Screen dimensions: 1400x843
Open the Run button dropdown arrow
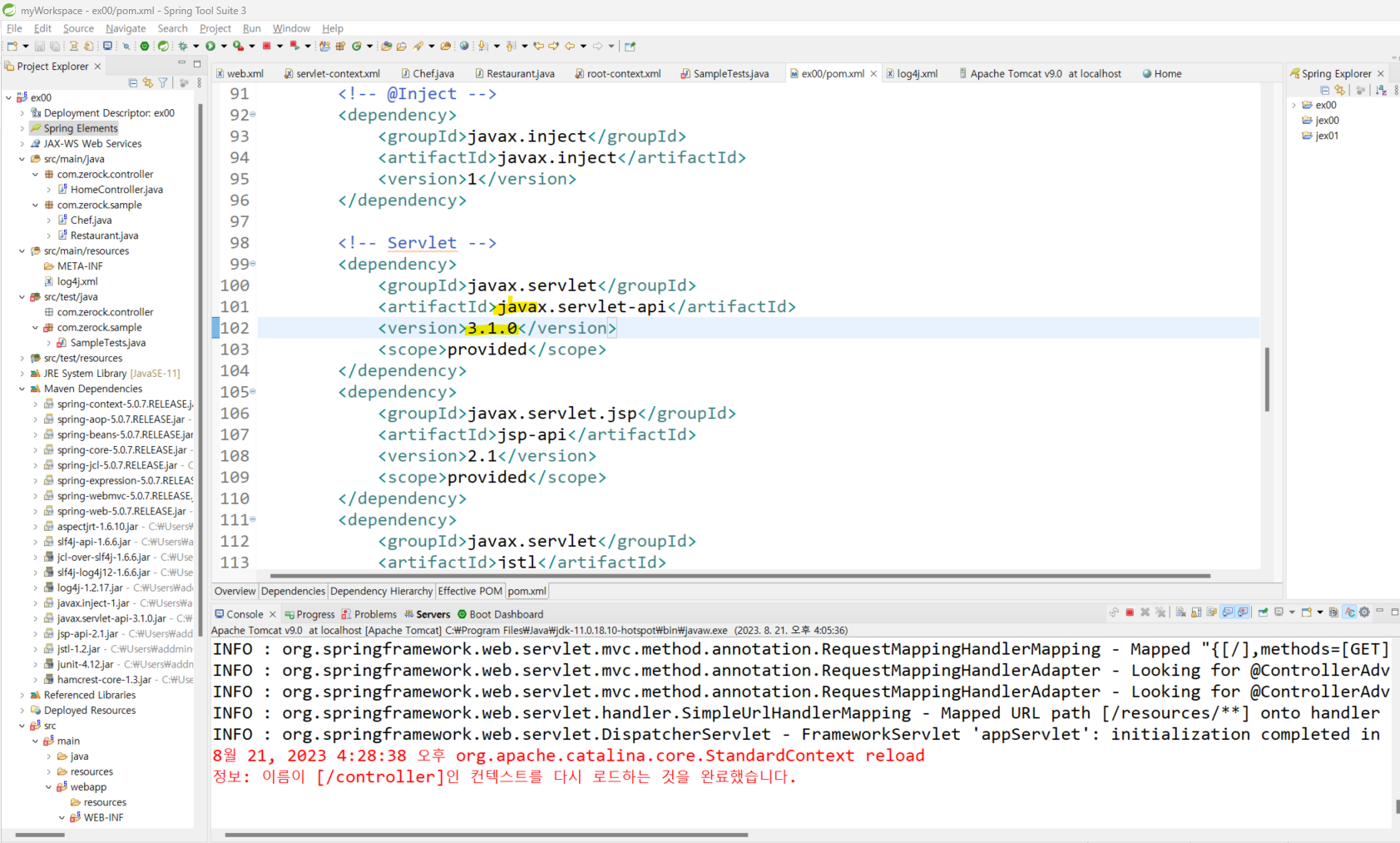224,46
